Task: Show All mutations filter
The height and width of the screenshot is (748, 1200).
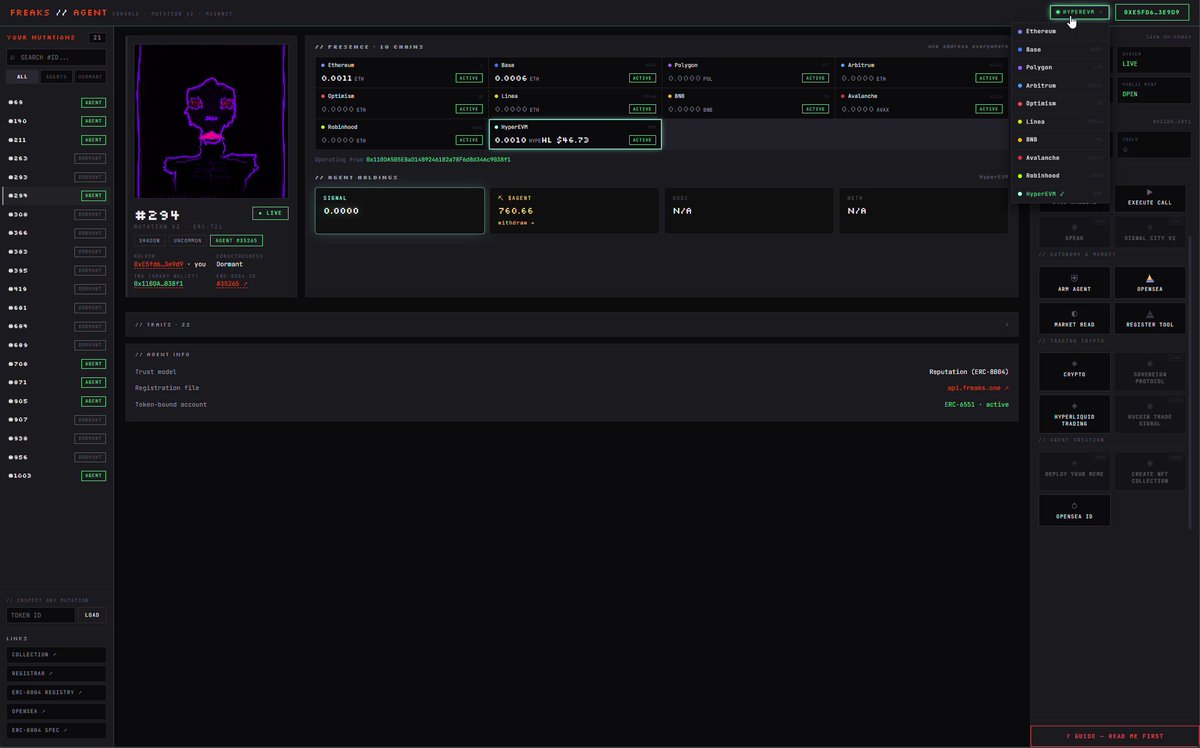Action: [x=24, y=77]
